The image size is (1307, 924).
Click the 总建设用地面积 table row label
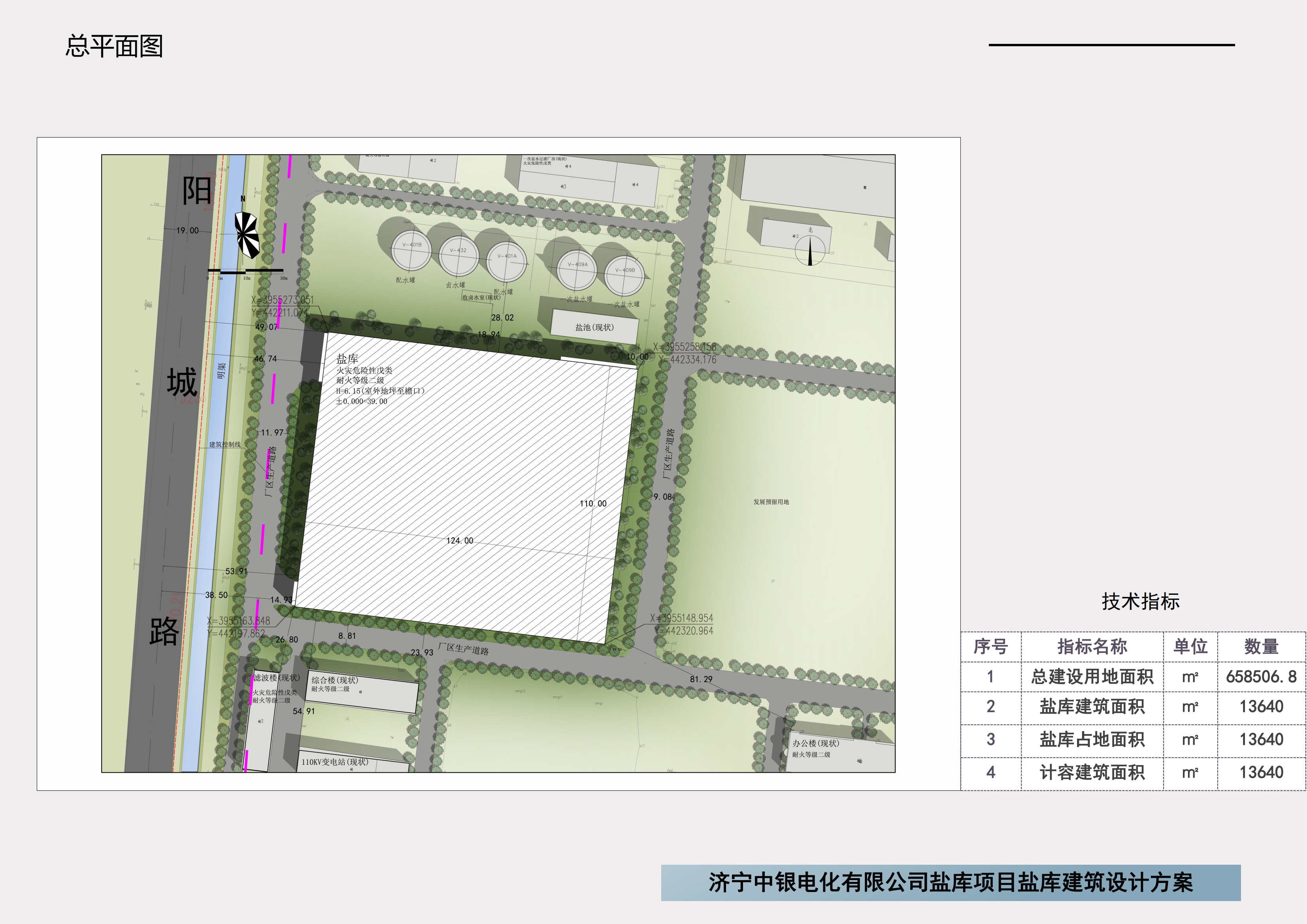coord(1092,677)
